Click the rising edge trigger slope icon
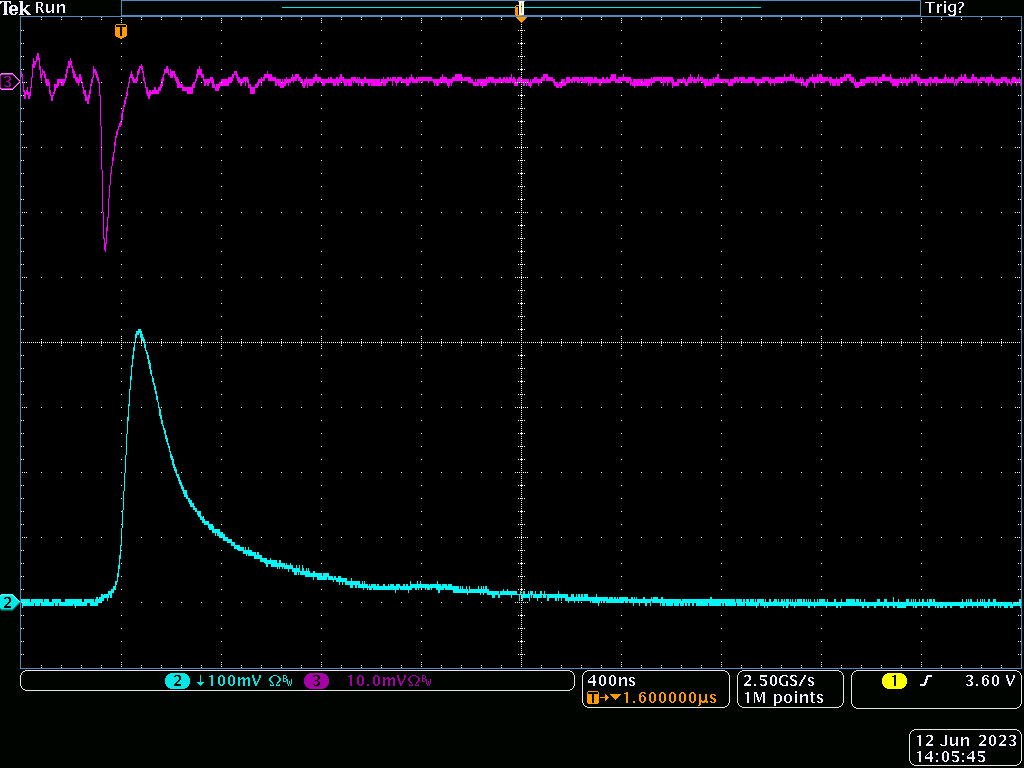Screen dimensions: 1024x768 tap(926, 681)
